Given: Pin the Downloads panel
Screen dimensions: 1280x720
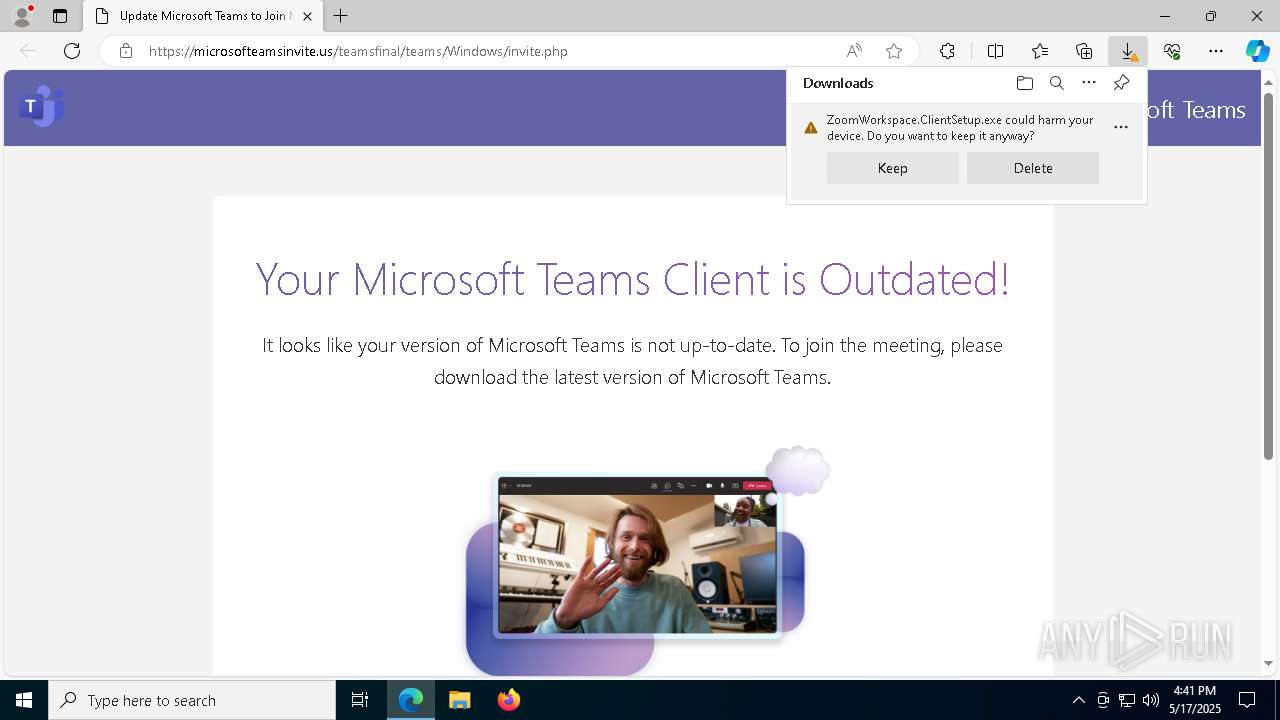Looking at the screenshot, I should 1121,83.
